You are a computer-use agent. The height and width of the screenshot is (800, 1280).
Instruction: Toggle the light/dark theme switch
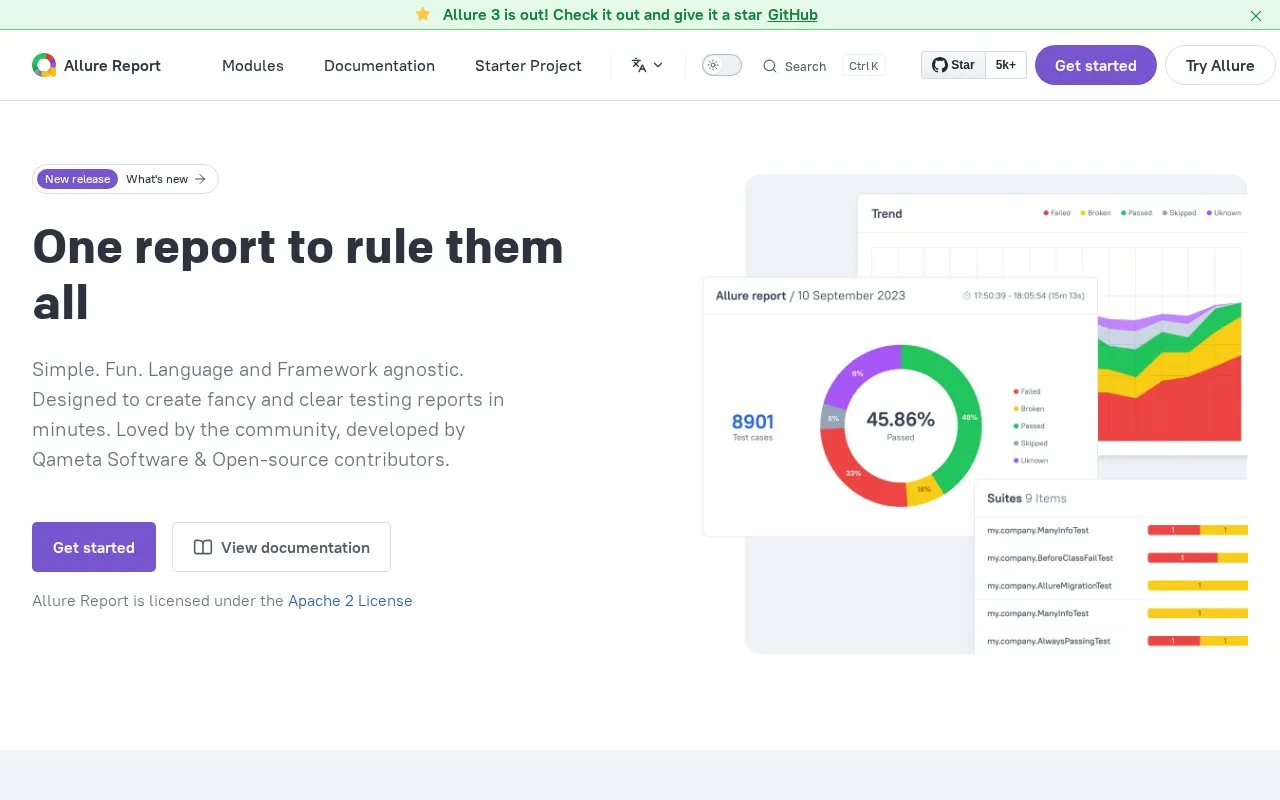point(722,65)
